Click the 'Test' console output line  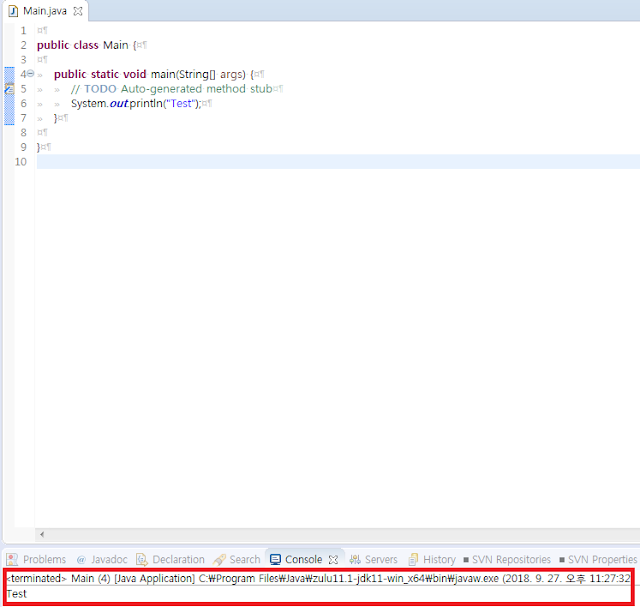point(16,594)
